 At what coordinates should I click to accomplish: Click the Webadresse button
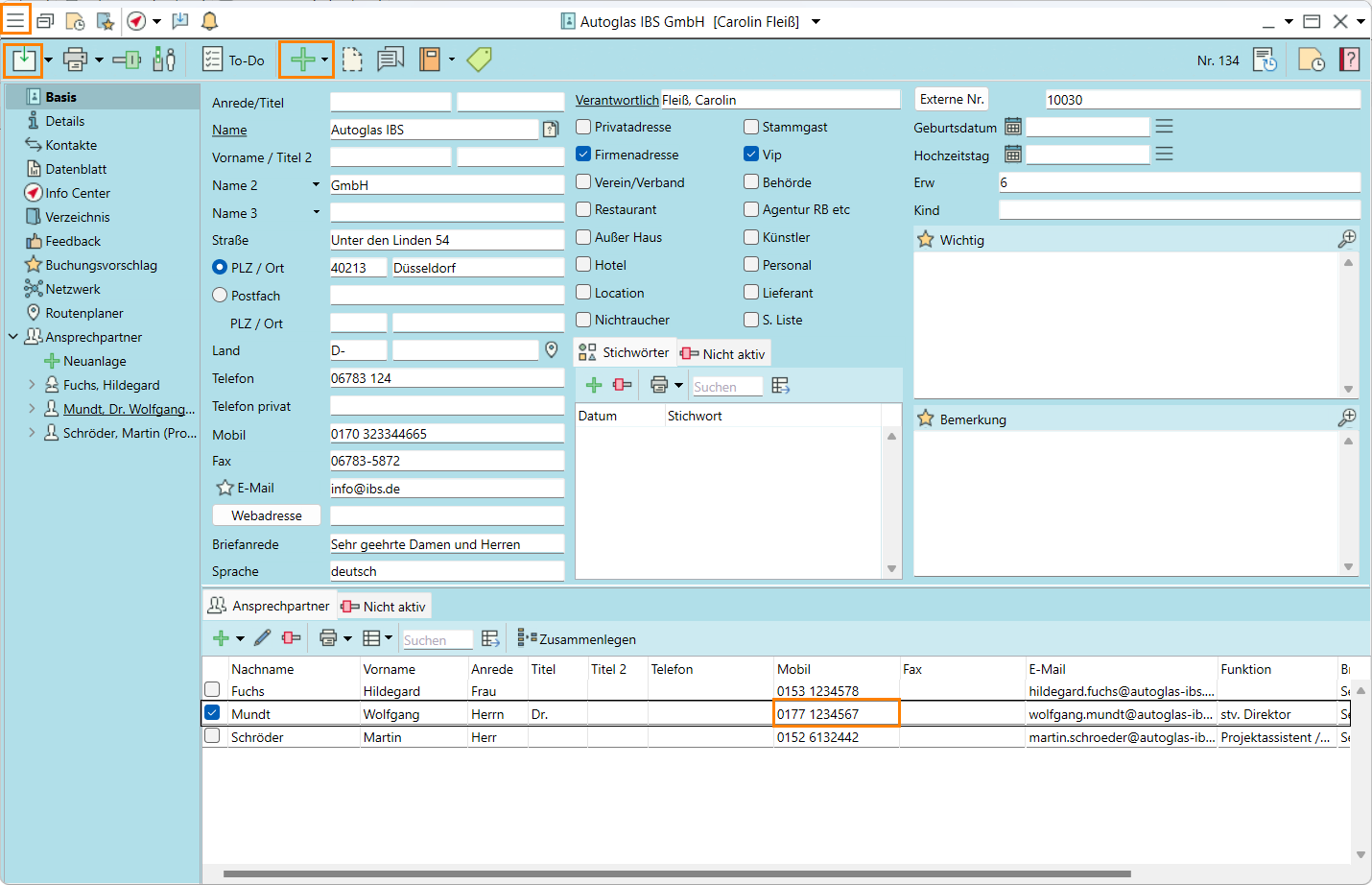coord(267,515)
